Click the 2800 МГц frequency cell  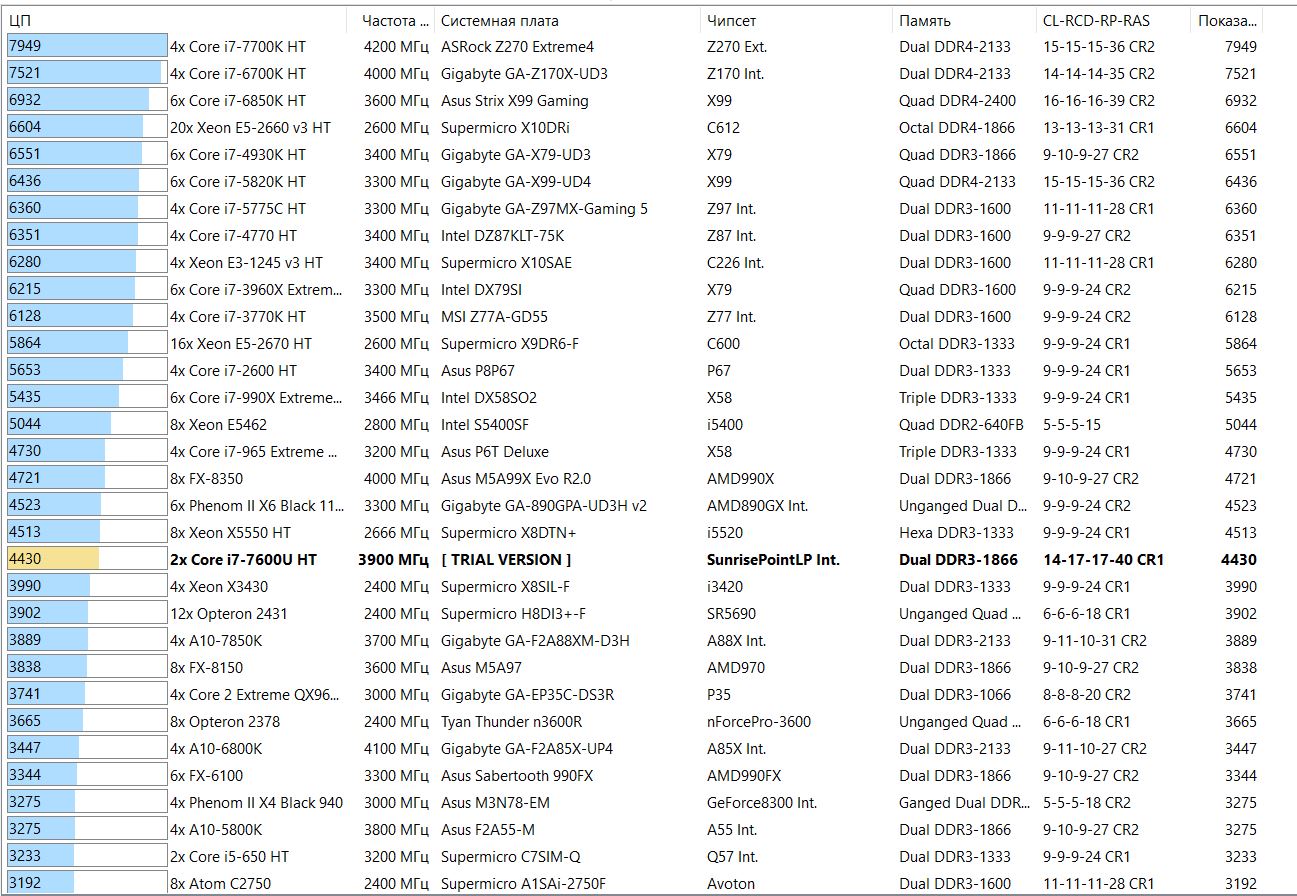pyautogui.click(x=396, y=425)
